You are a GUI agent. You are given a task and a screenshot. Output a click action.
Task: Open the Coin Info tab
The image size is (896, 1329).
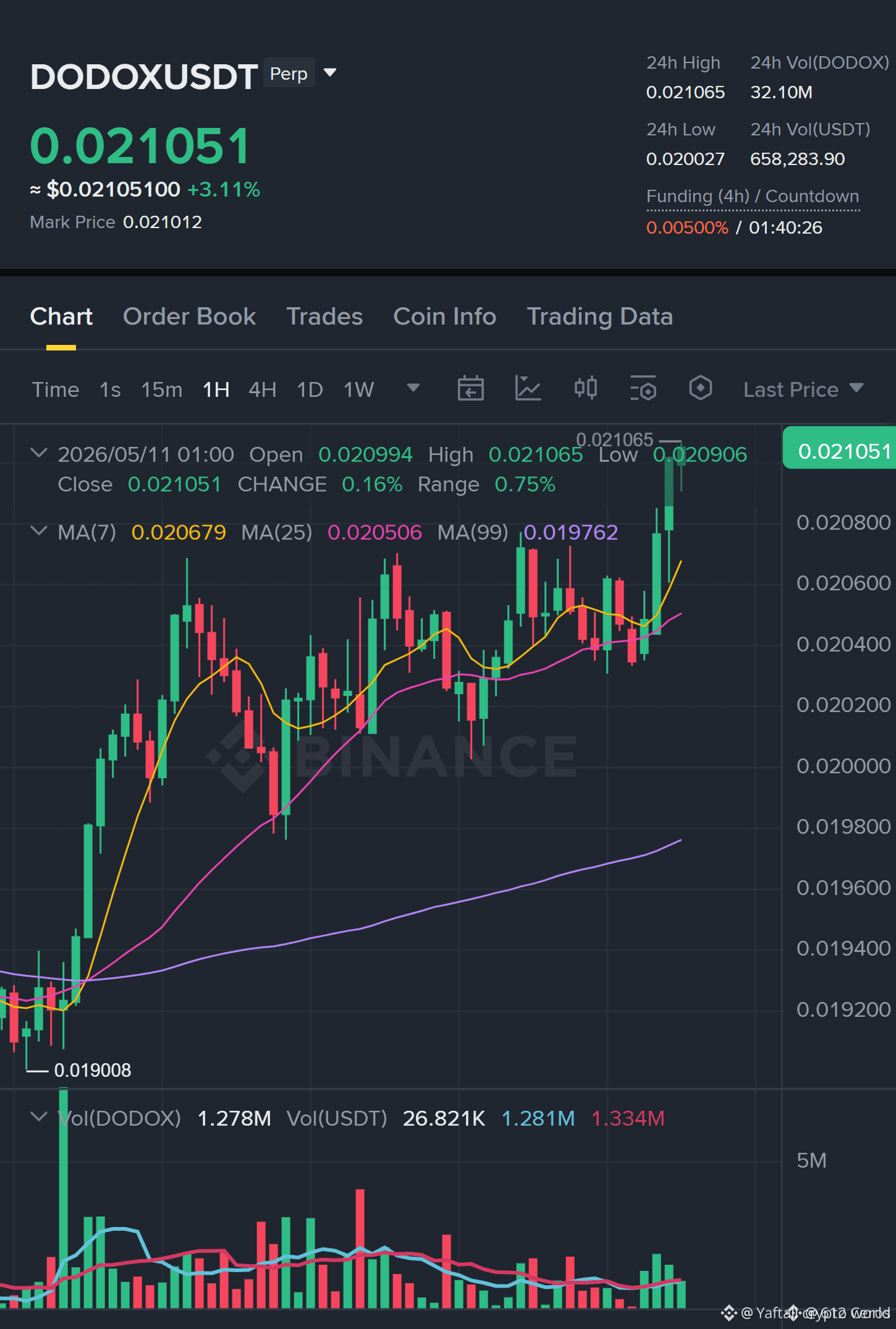pos(445,316)
